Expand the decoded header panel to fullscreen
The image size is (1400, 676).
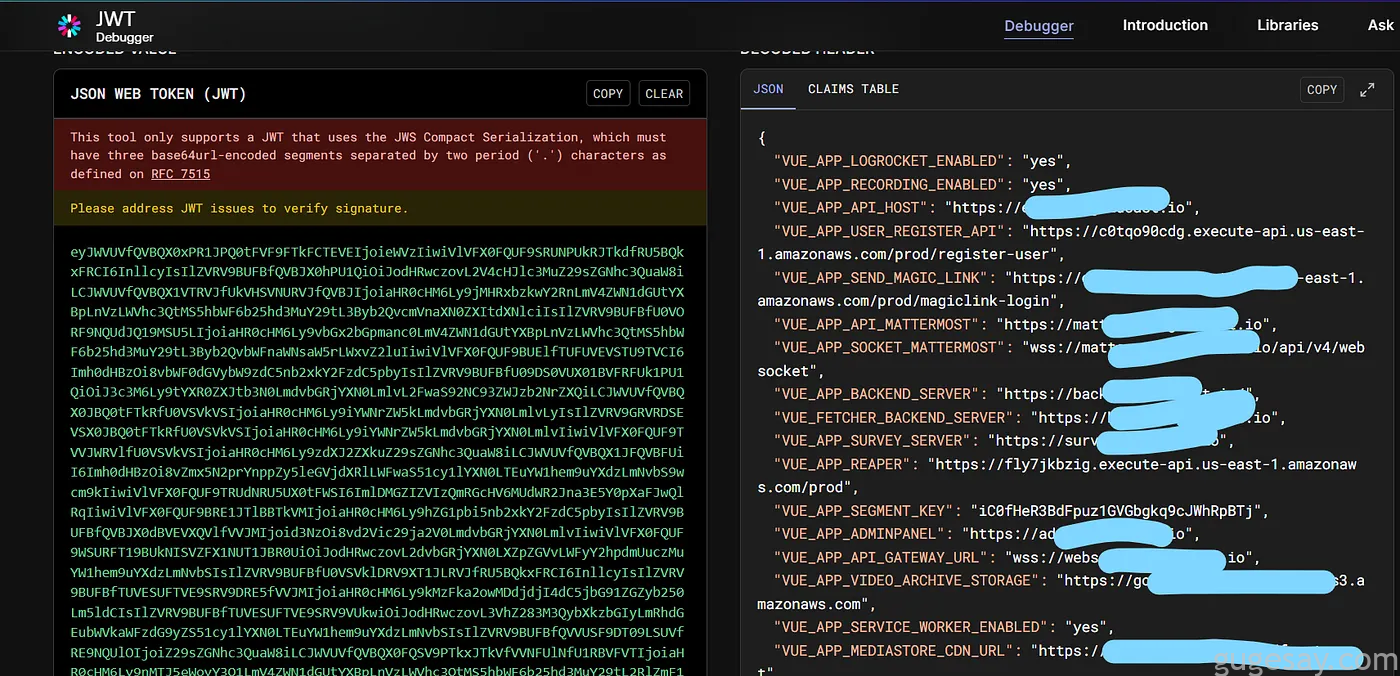tap(1367, 90)
